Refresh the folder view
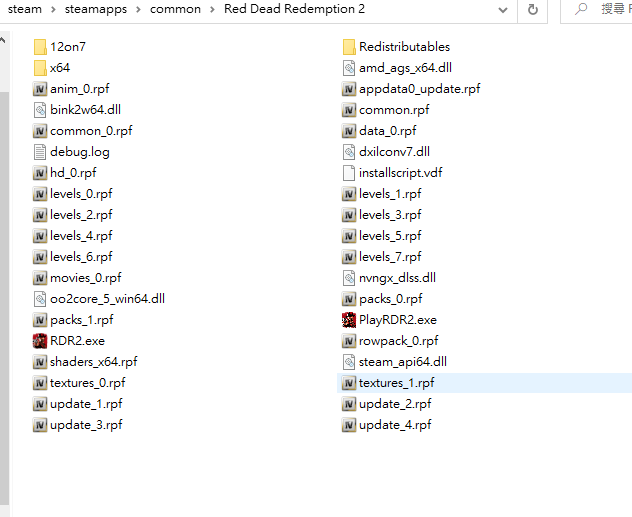The image size is (632, 517). tap(533, 9)
